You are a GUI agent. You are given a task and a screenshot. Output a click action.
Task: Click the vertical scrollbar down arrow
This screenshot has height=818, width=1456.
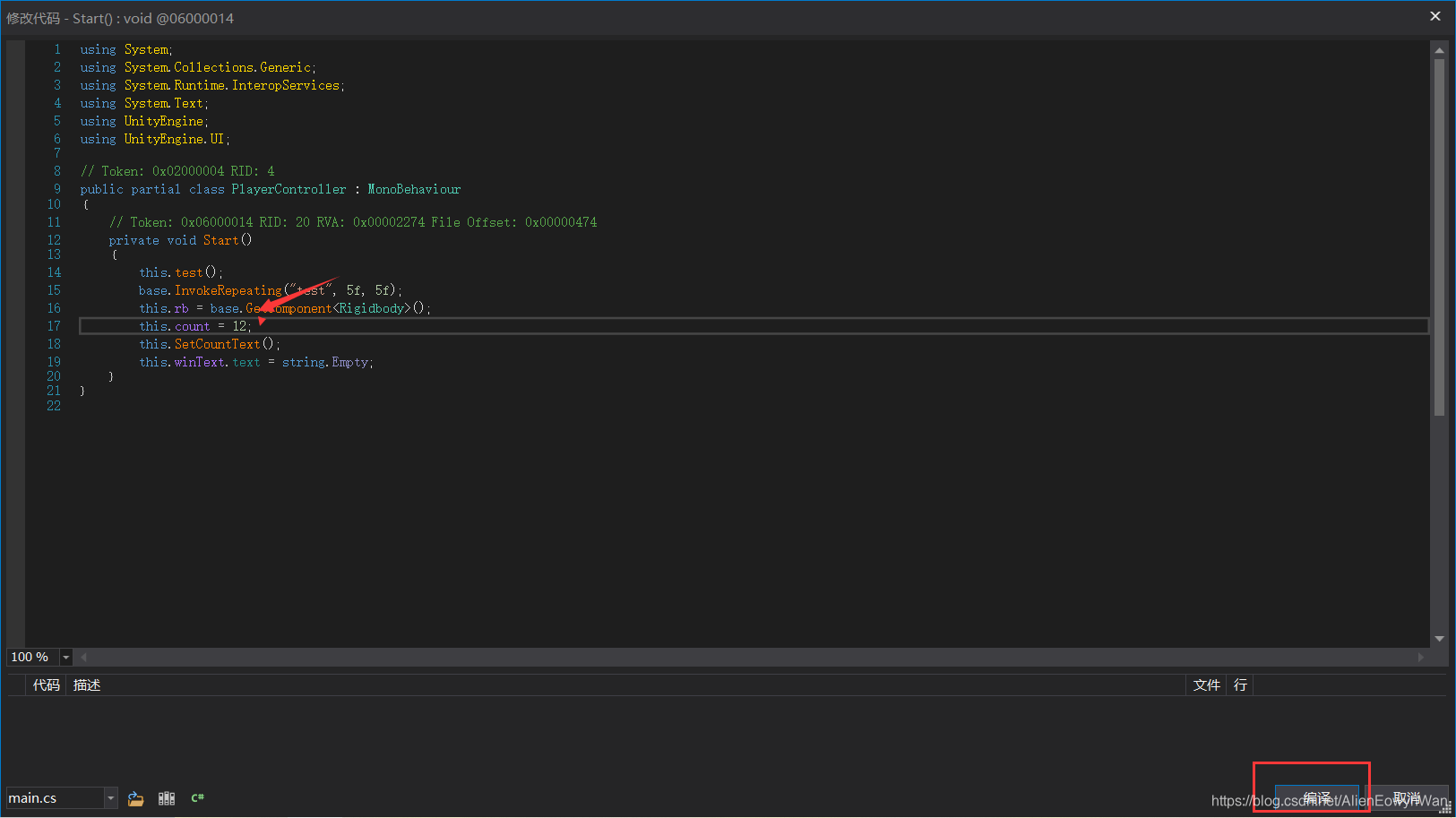tap(1439, 639)
